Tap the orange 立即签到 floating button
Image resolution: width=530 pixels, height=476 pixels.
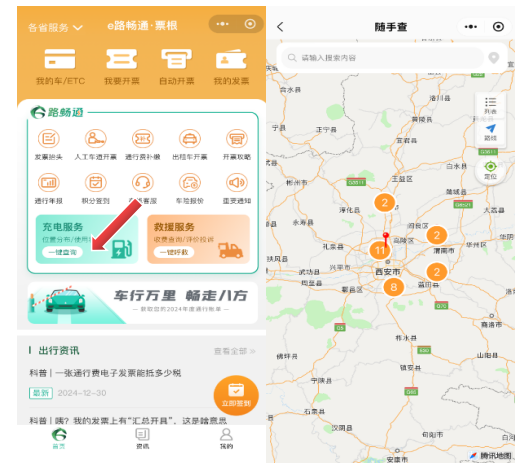236,396
